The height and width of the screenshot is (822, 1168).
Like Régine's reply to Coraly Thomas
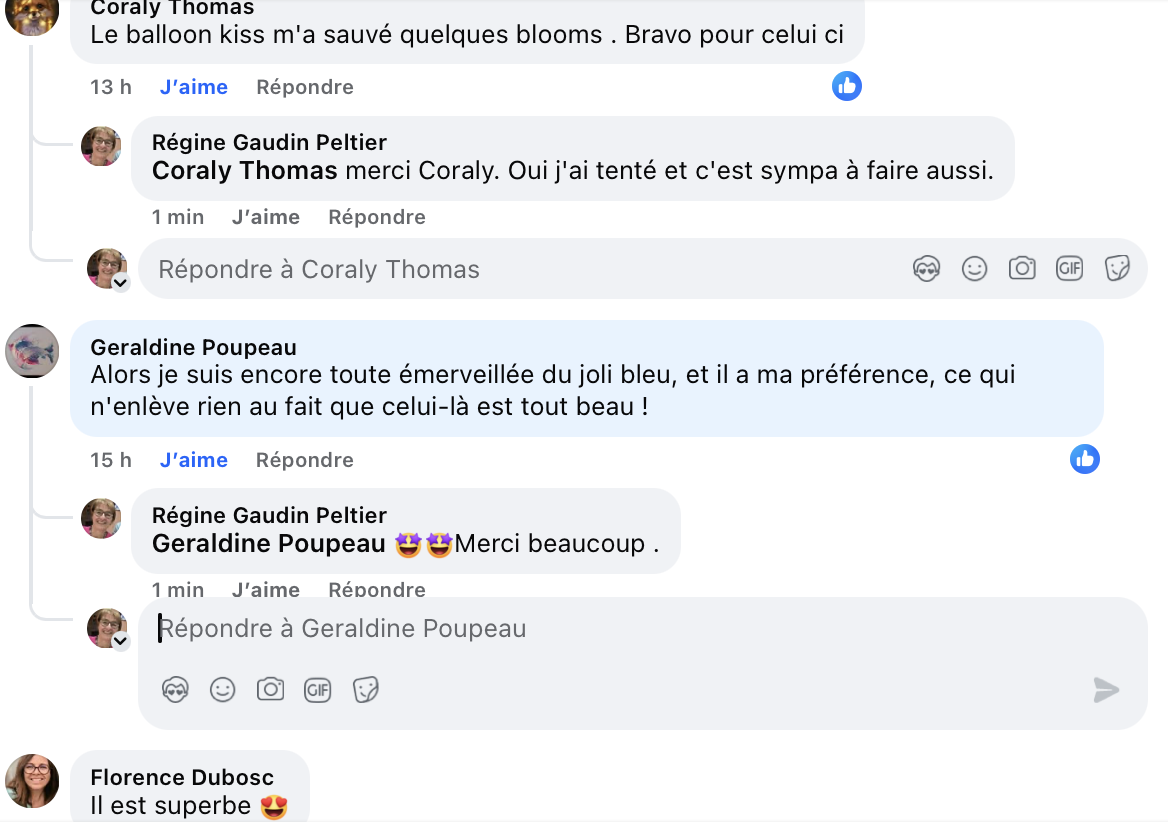(266, 217)
